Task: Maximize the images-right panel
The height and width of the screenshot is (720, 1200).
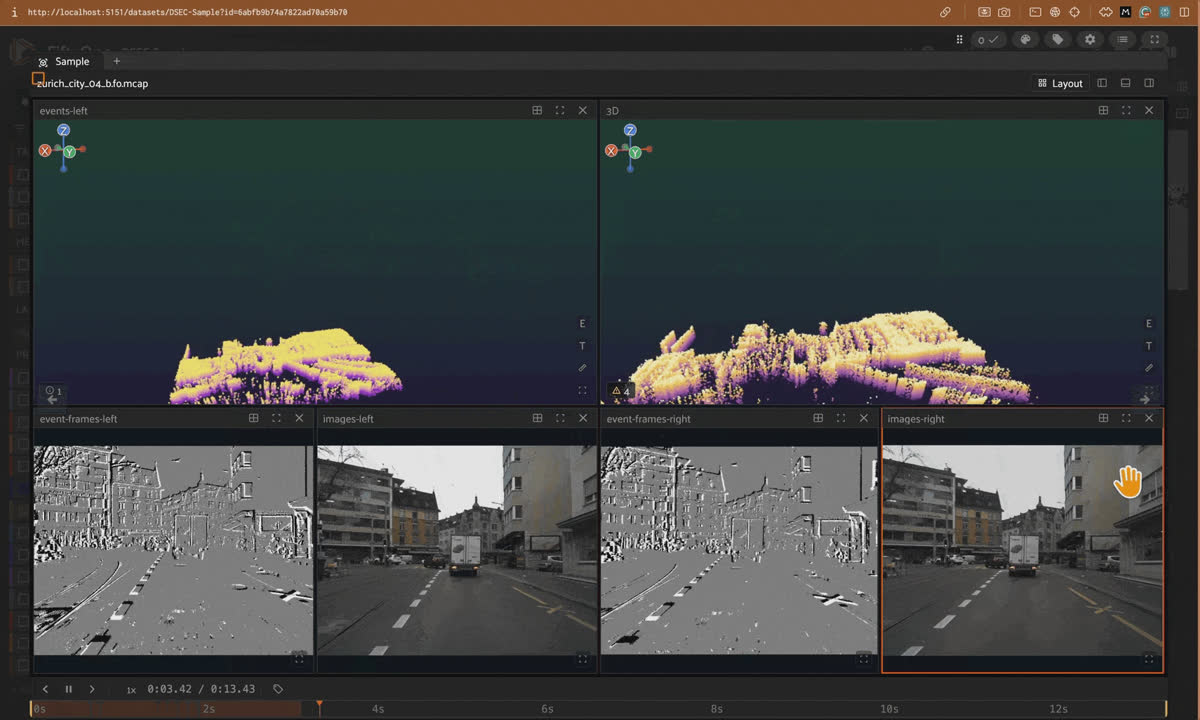Action: [x=1126, y=418]
